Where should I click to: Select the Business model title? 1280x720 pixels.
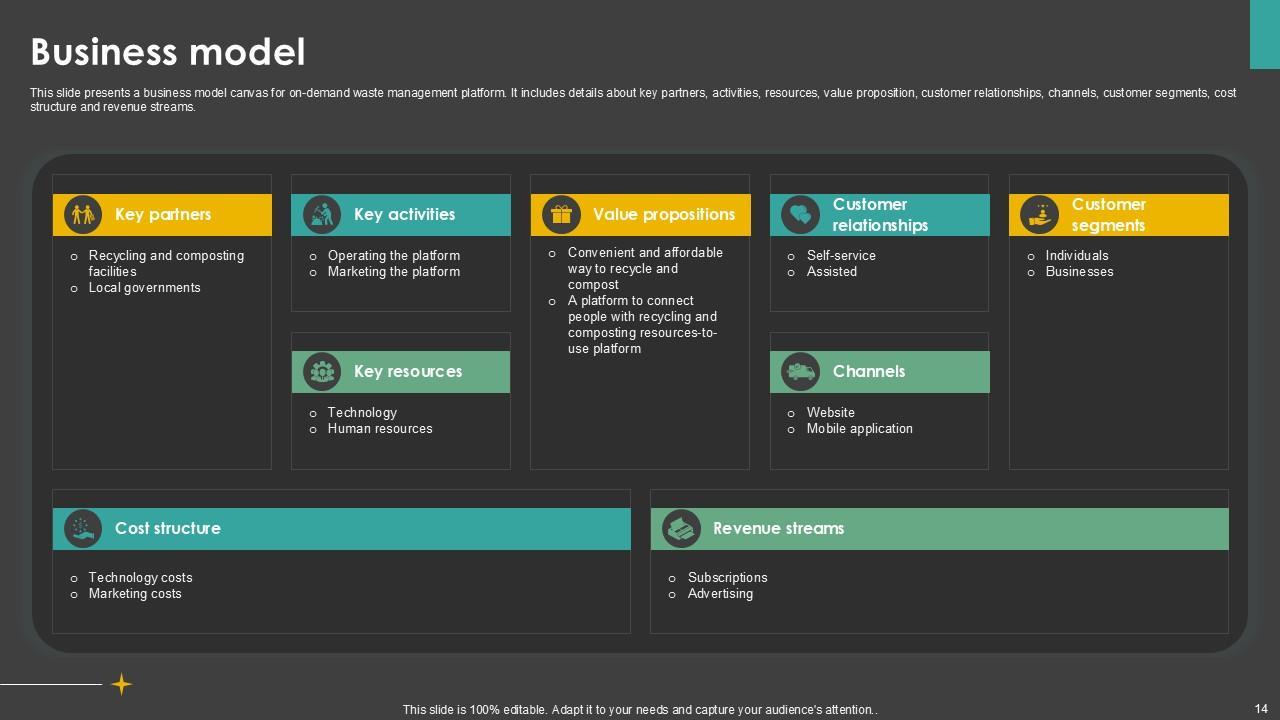(168, 52)
